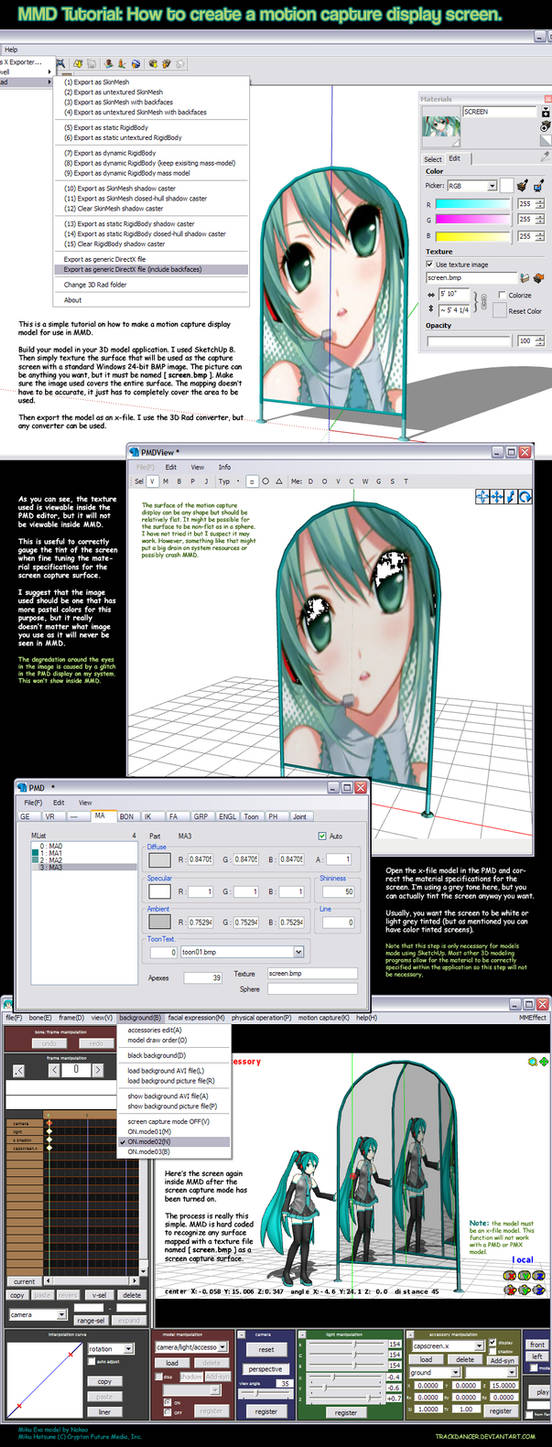The height and width of the screenshot is (1447, 552).
Task: Open the background(B) menu in MMD
Action: (140, 1017)
